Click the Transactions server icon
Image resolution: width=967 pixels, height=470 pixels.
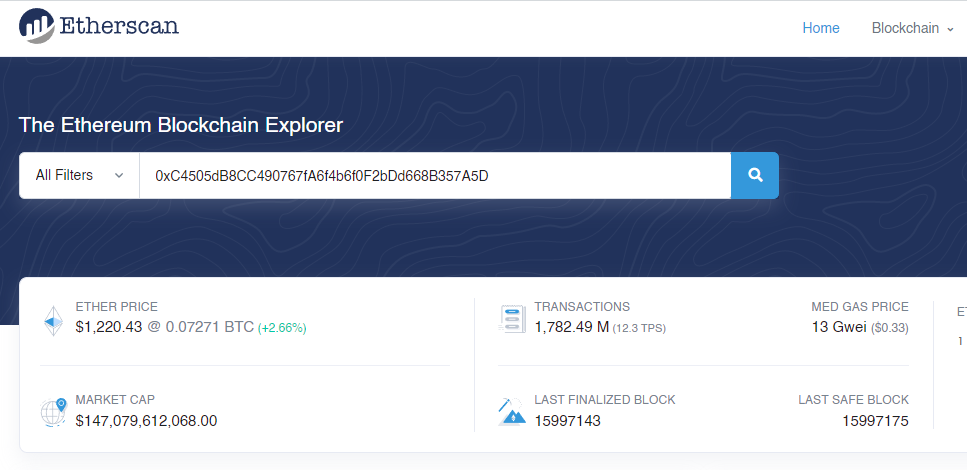(512, 318)
